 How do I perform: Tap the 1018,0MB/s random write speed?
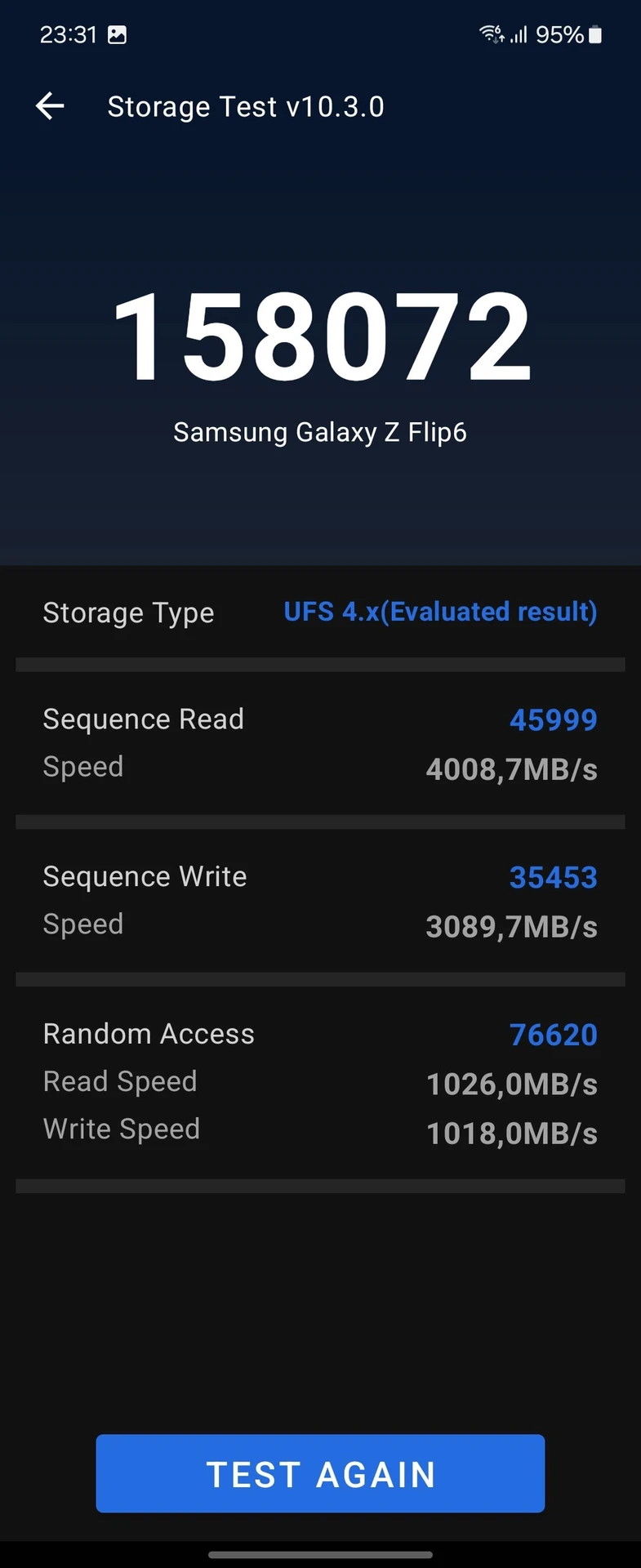click(512, 1134)
